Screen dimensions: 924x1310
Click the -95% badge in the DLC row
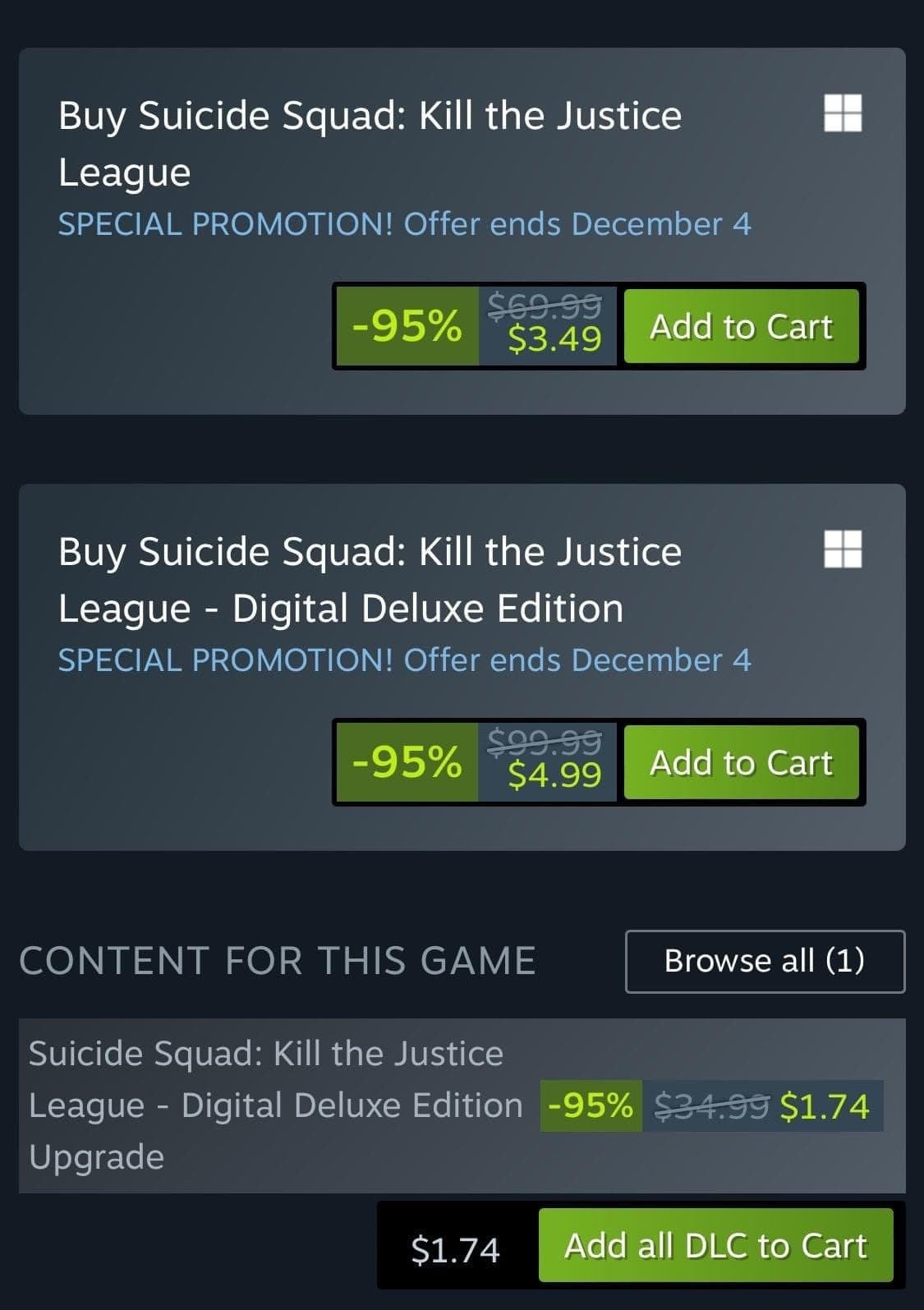pos(591,1105)
